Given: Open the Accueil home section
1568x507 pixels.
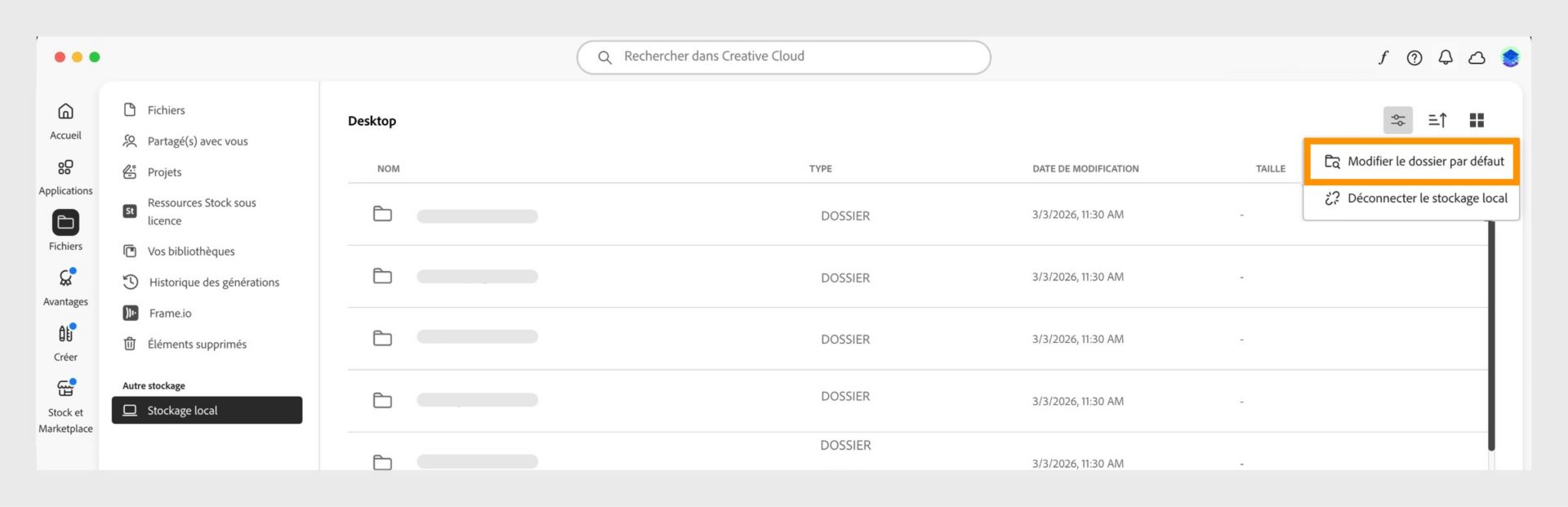Looking at the screenshot, I should [65, 120].
